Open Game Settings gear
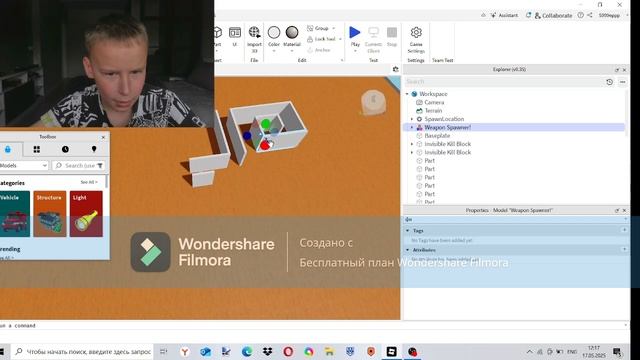Image resolution: width=640 pixels, height=360 pixels. [x=416, y=32]
